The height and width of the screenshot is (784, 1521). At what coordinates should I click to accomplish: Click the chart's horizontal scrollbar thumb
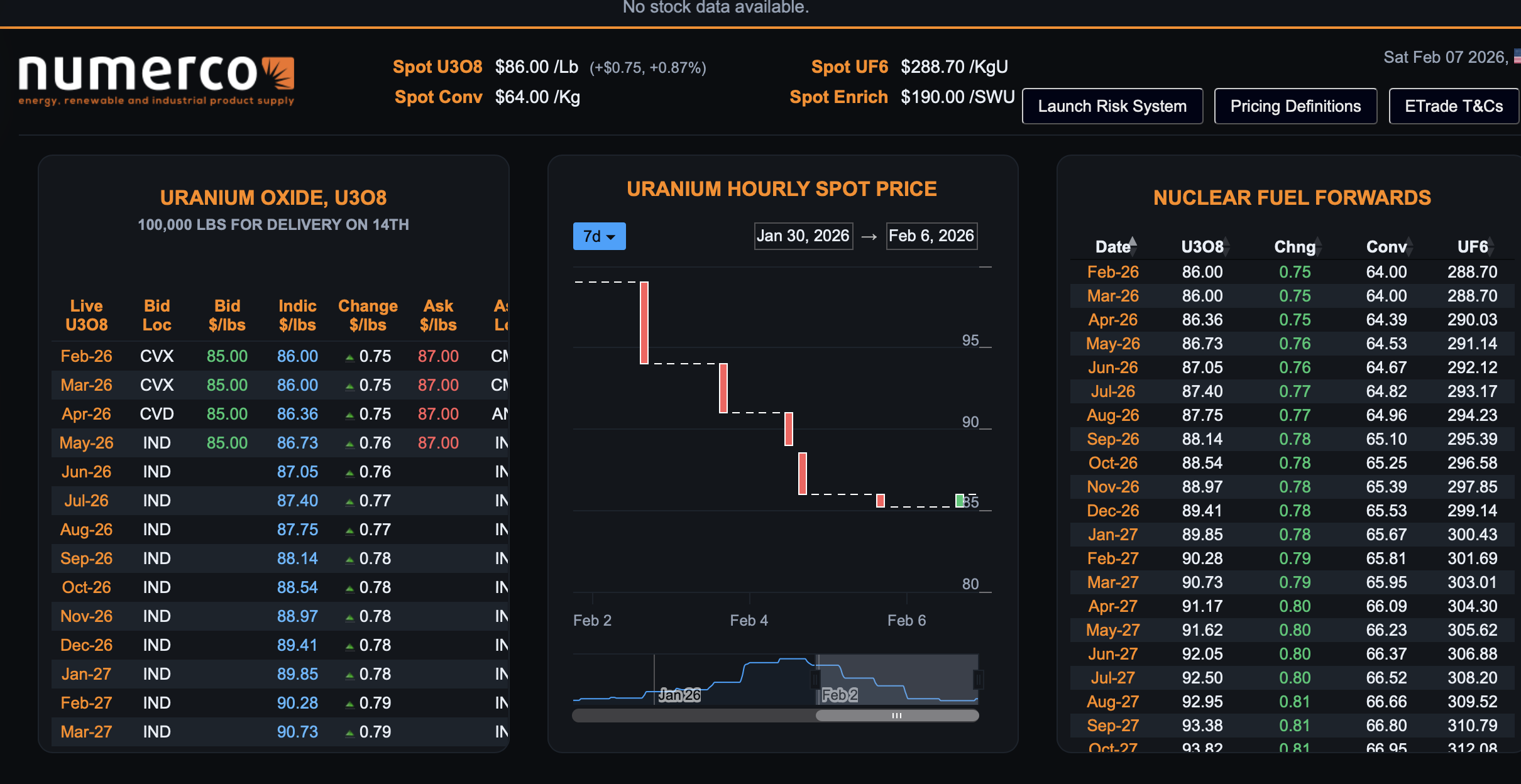[897, 716]
